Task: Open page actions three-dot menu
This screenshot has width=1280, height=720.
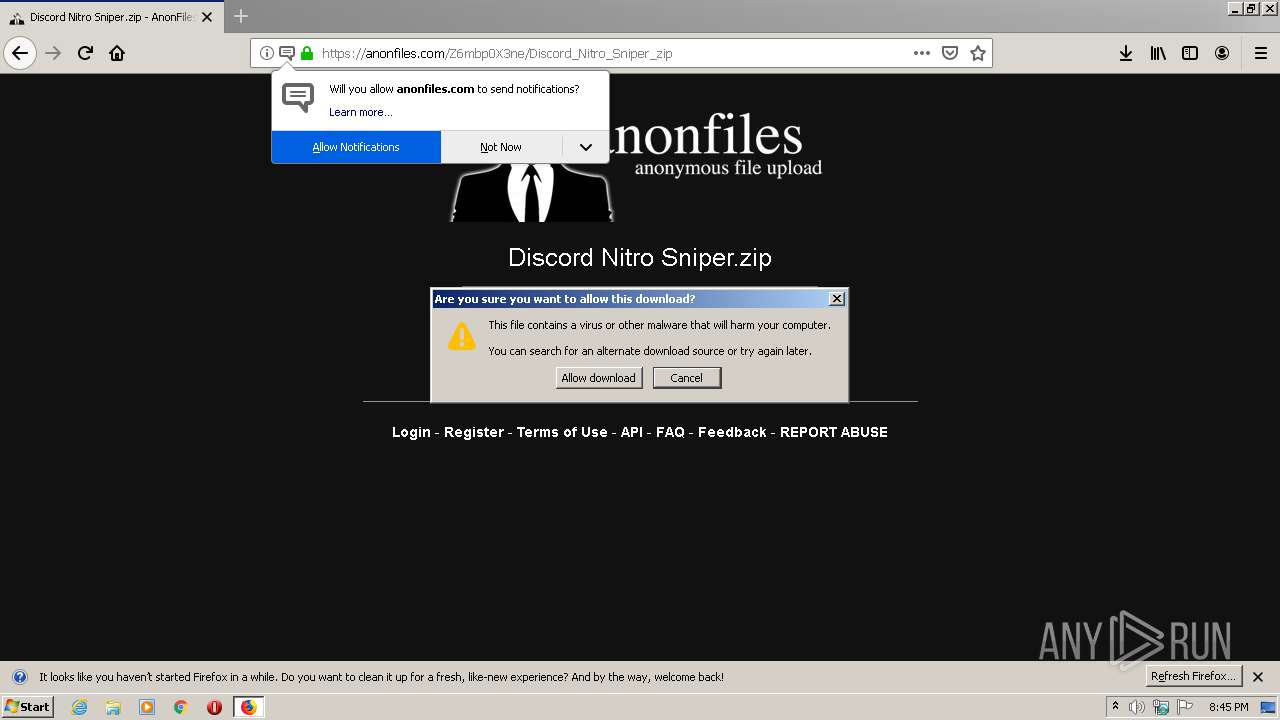Action: click(x=922, y=53)
